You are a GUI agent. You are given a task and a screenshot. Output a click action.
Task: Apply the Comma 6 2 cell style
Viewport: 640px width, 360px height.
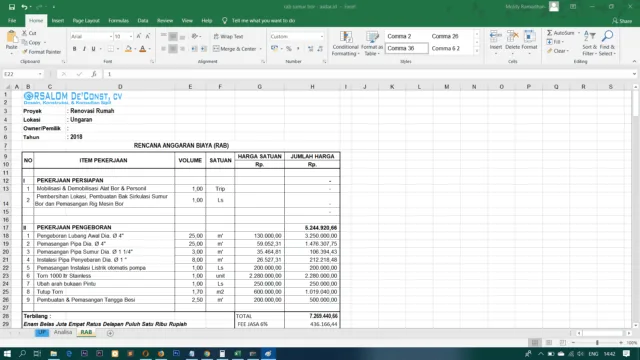(x=451, y=48)
